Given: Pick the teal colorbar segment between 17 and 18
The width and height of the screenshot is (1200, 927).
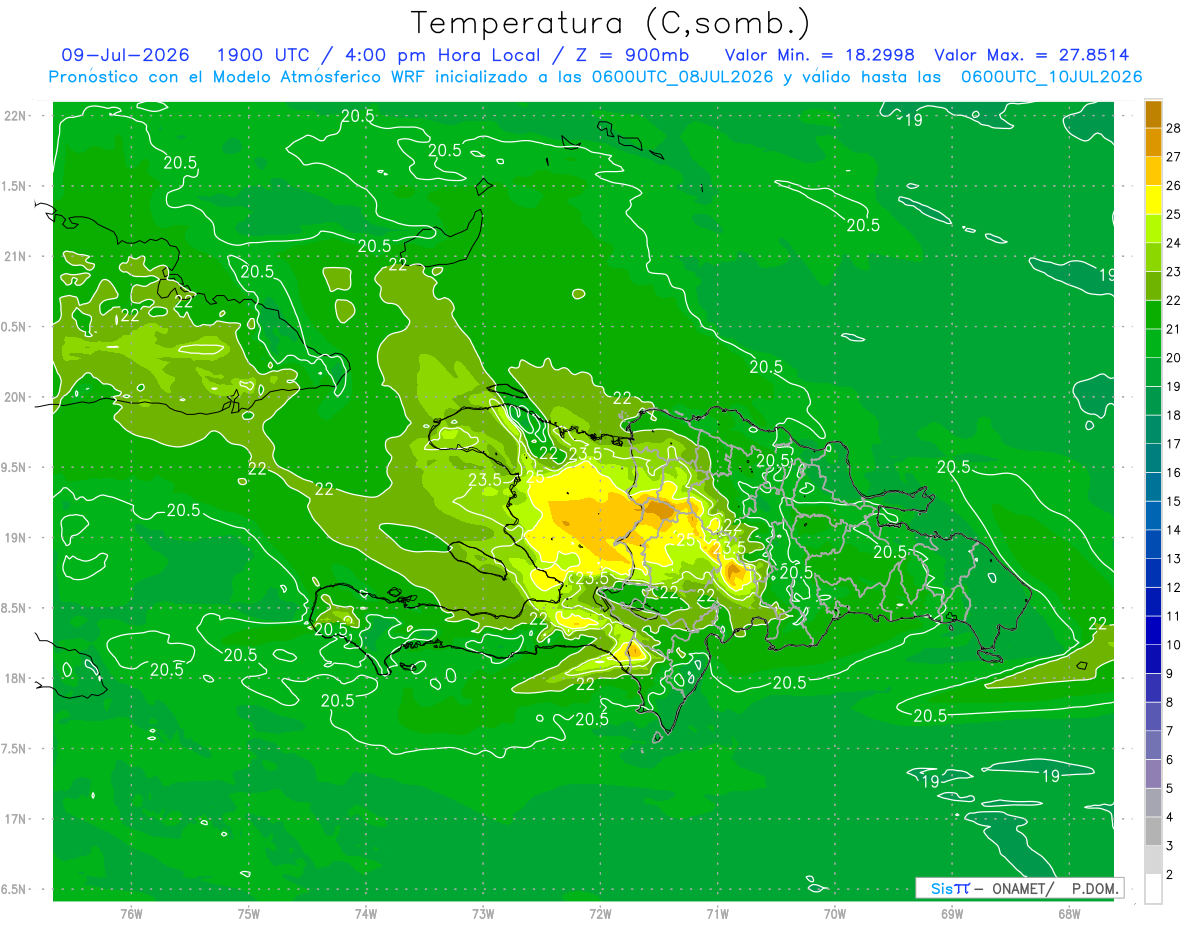Looking at the screenshot, I should click(x=1153, y=429).
